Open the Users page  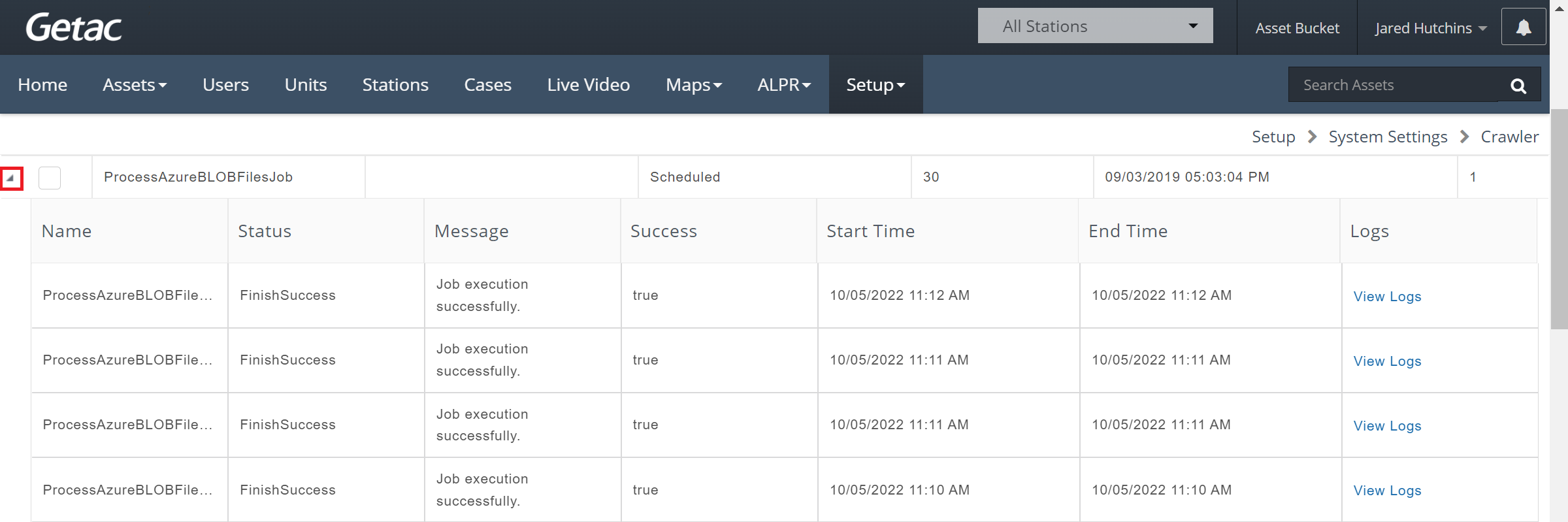click(225, 85)
